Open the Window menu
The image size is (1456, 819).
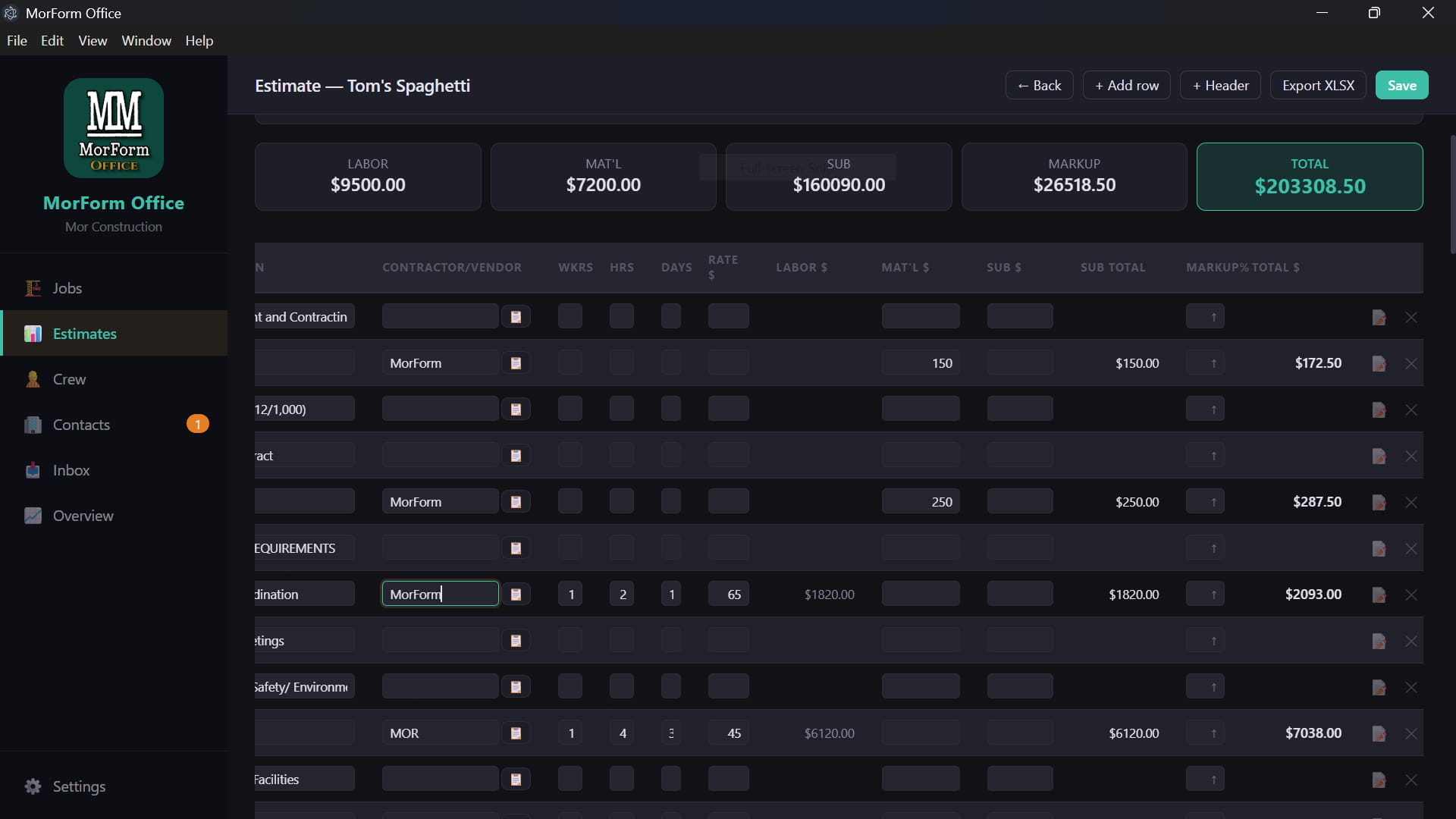click(146, 41)
